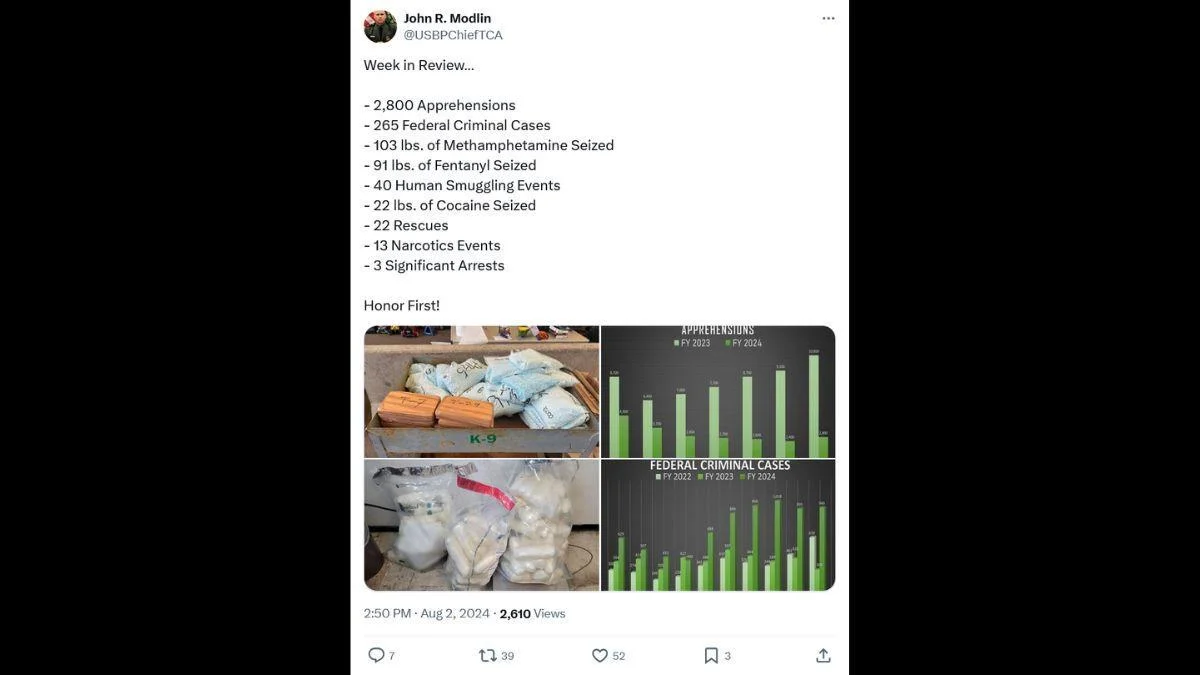Click the 39 reposts count
The width and height of the screenshot is (1200, 675).
pos(507,656)
